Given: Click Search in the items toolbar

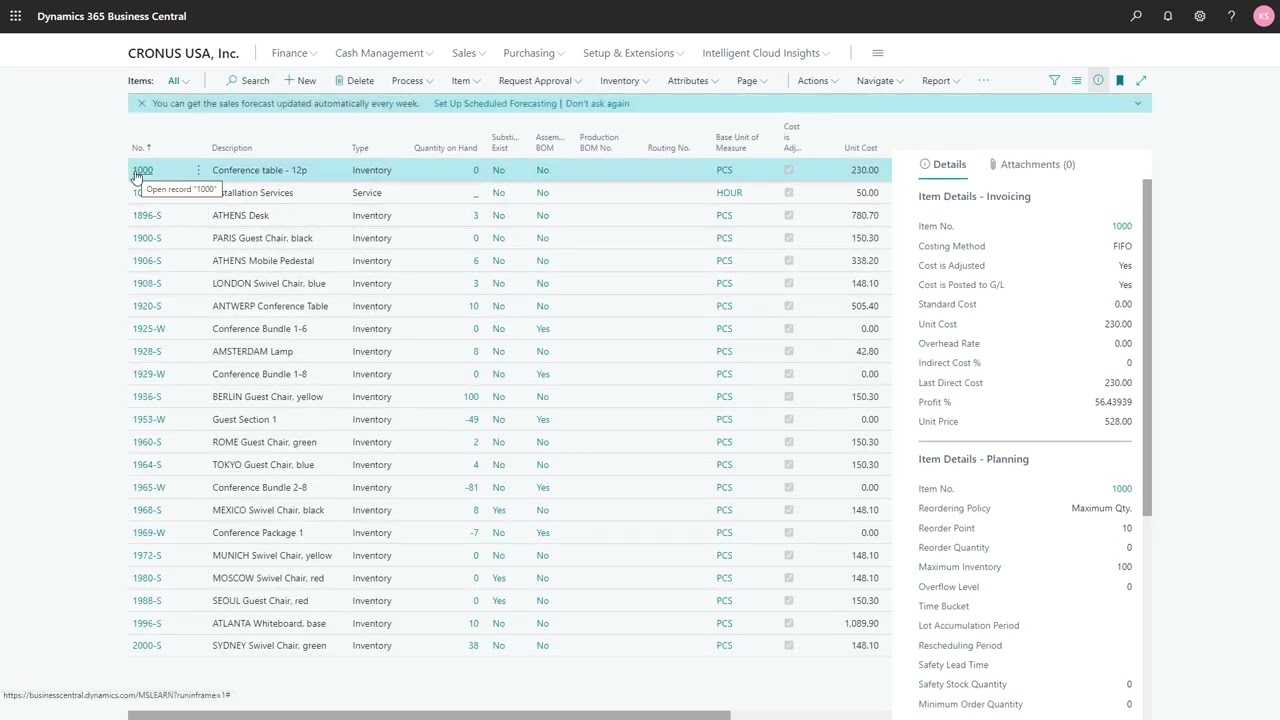Looking at the screenshot, I should point(248,81).
